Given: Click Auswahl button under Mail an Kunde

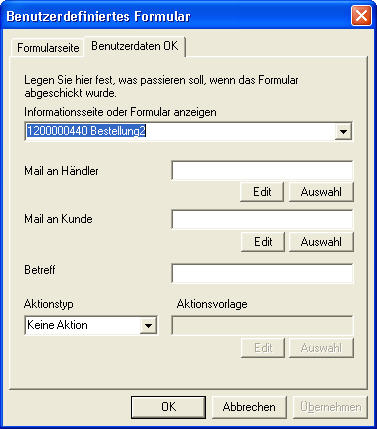Looking at the screenshot, I should [x=321, y=242].
